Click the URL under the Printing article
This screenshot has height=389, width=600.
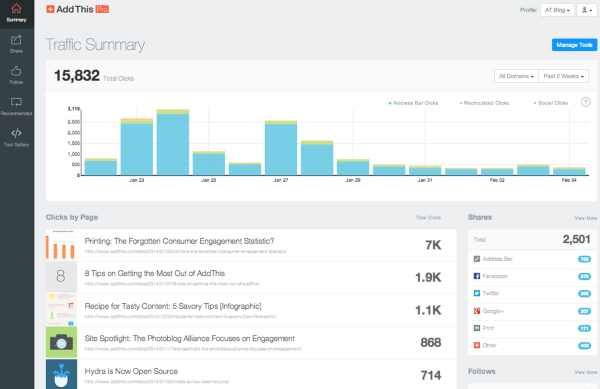pos(186,252)
